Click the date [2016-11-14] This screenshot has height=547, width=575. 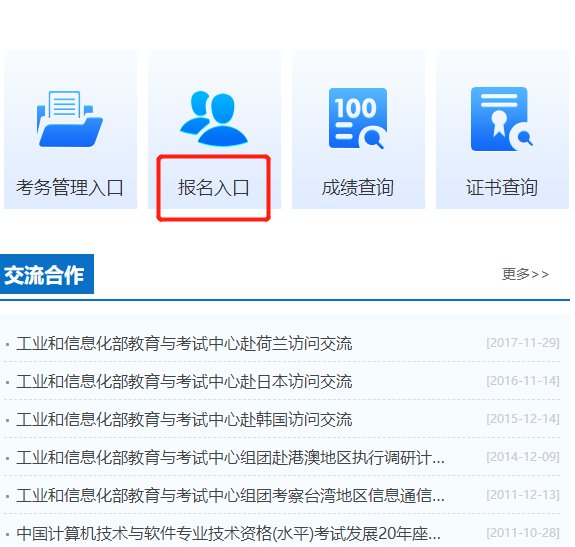523,381
